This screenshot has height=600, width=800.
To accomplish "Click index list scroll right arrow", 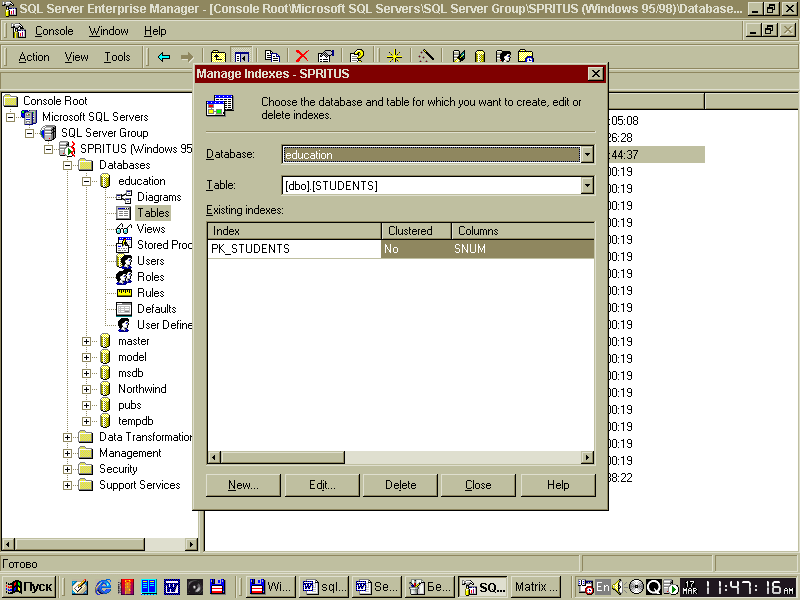I will 588,457.
